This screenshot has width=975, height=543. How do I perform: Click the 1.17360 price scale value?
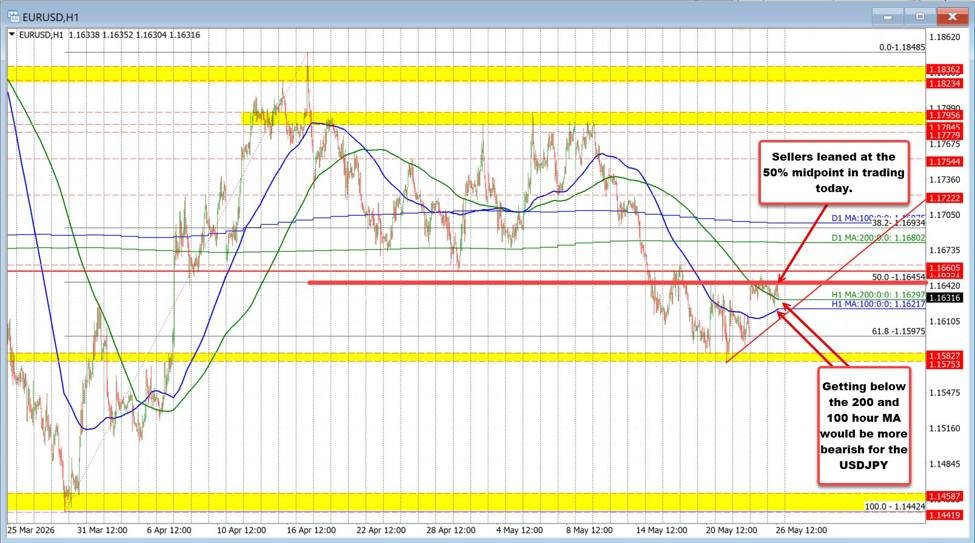pos(945,180)
